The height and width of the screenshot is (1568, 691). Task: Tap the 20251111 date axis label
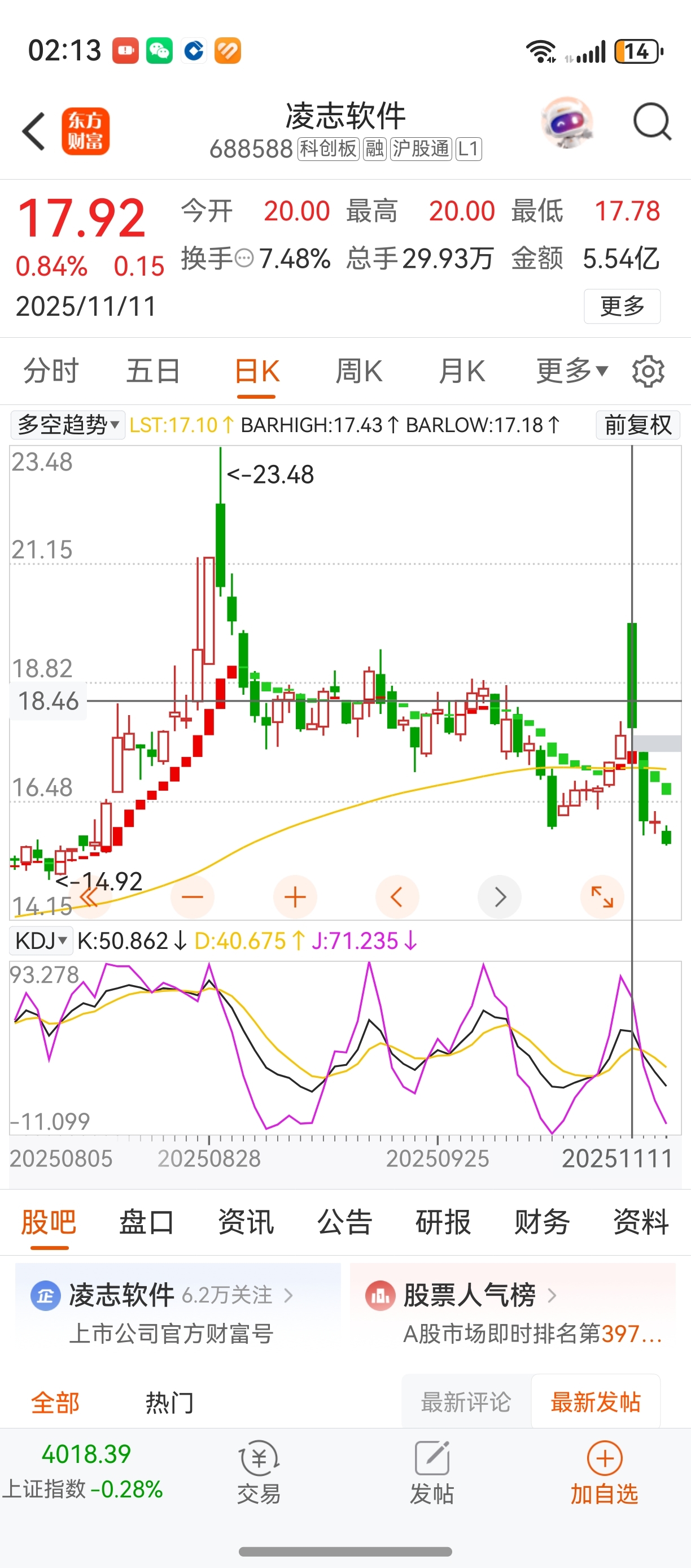click(617, 1158)
